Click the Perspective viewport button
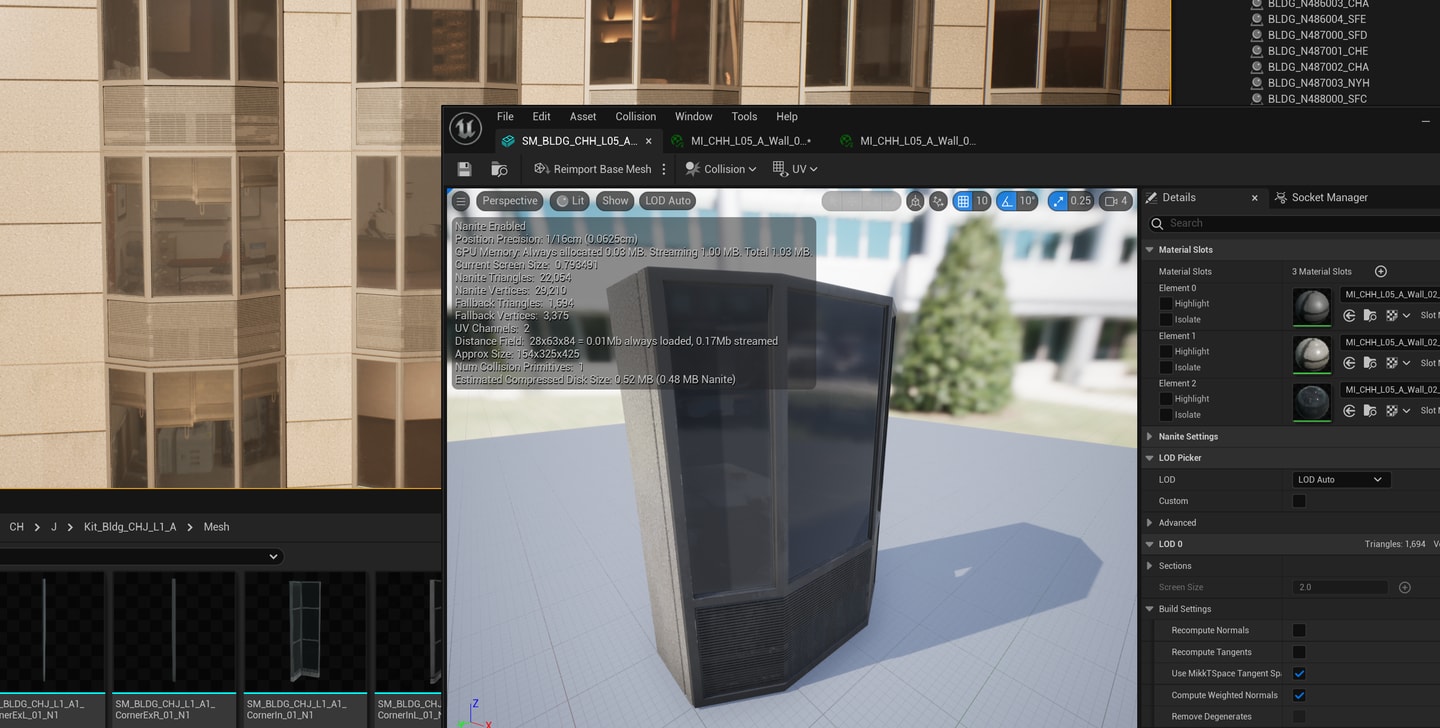The height and width of the screenshot is (728, 1440). [510, 201]
